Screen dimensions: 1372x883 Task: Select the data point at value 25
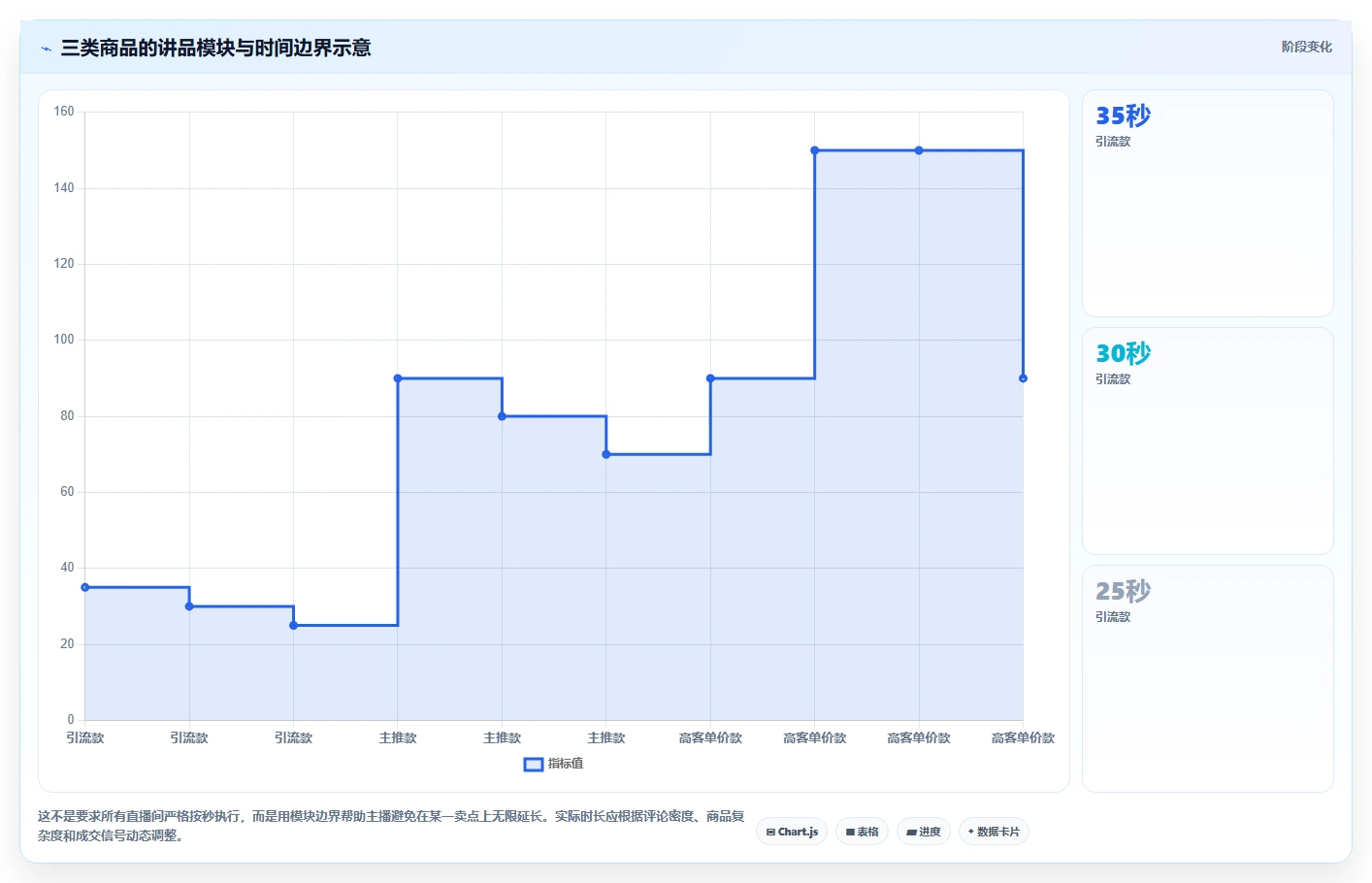[x=294, y=625]
